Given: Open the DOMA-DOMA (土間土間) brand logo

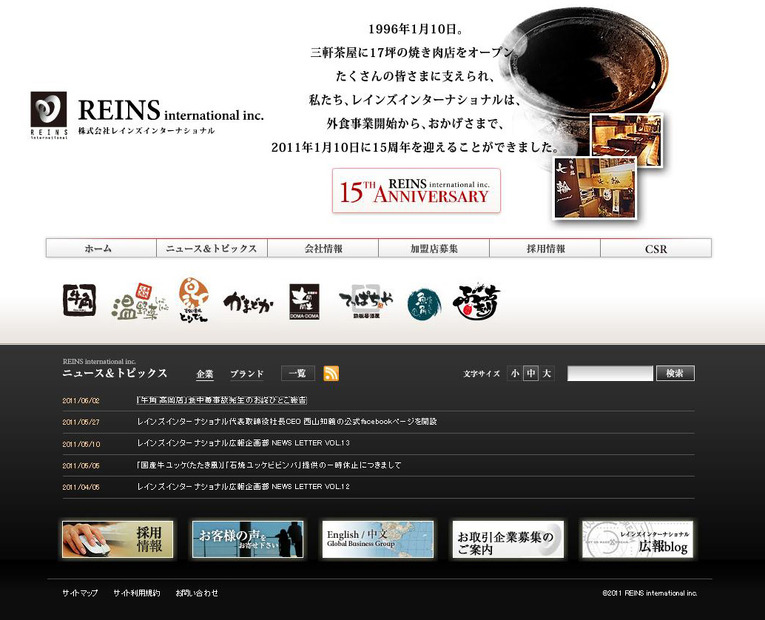Looking at the screenshot, I should [x=304, y=302].
